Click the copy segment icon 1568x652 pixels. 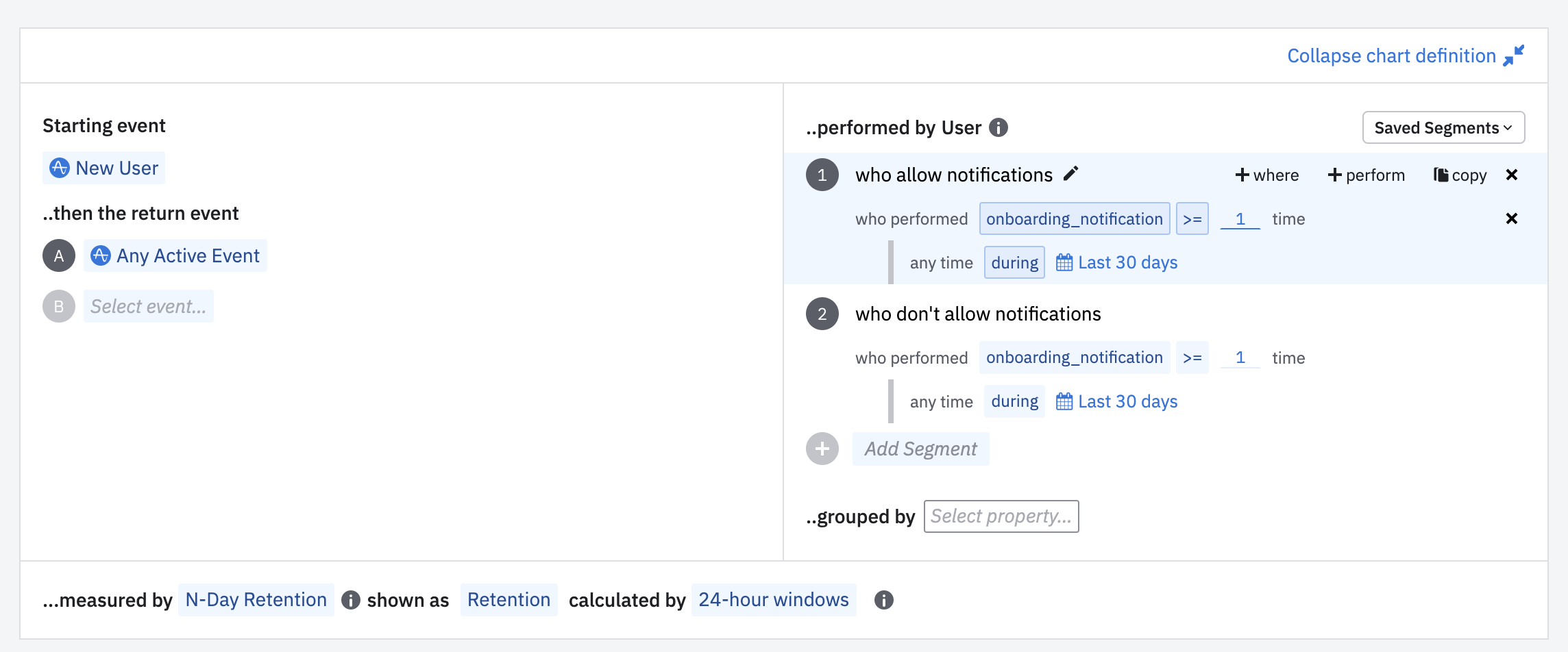pyautogui.click(x=1441, y=175)
